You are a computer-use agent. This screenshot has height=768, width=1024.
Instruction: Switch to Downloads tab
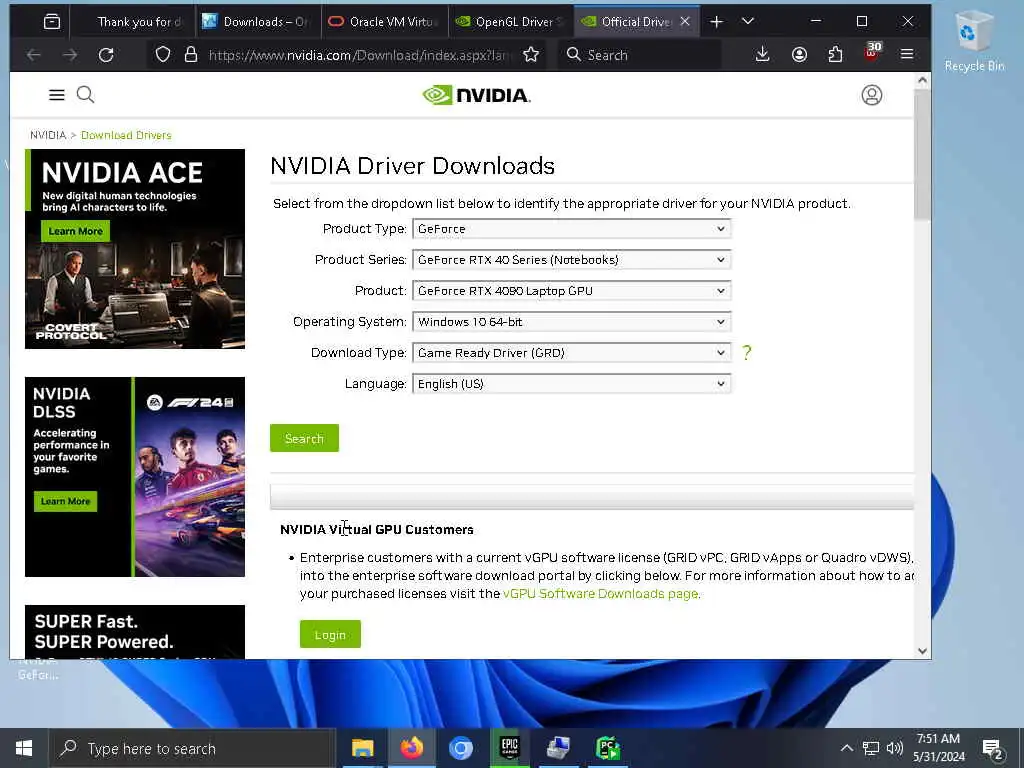click(258, 22)
